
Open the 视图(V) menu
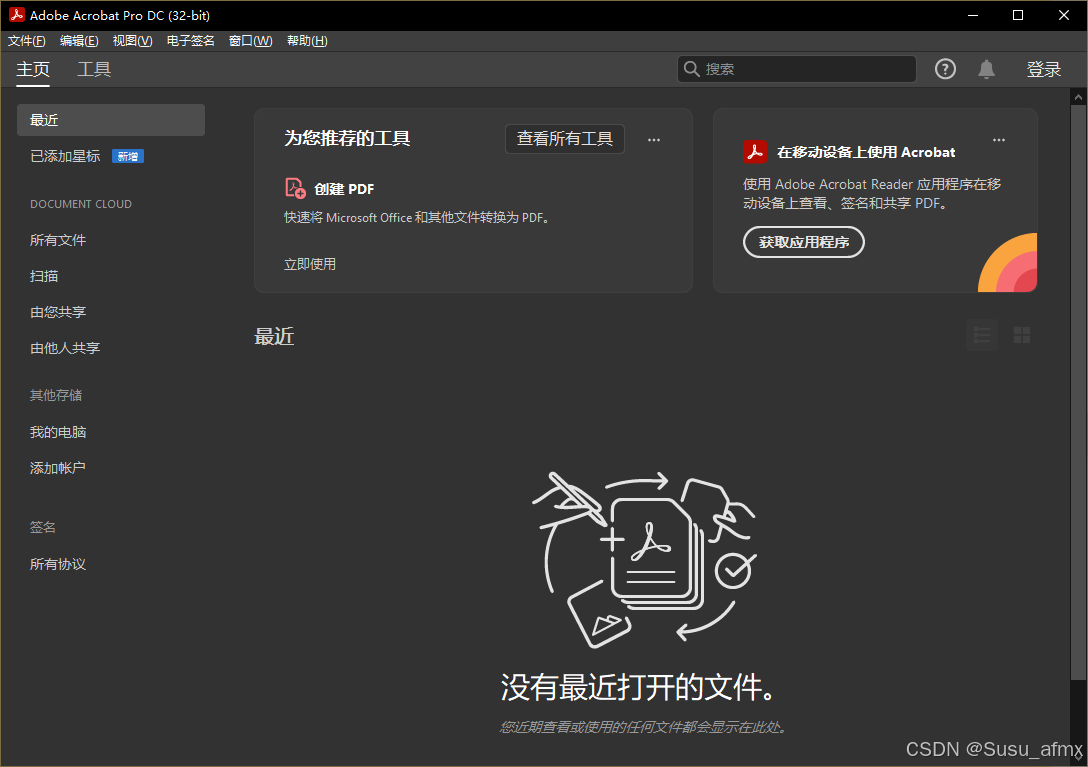pyautogui.click(x=133, y=41)
